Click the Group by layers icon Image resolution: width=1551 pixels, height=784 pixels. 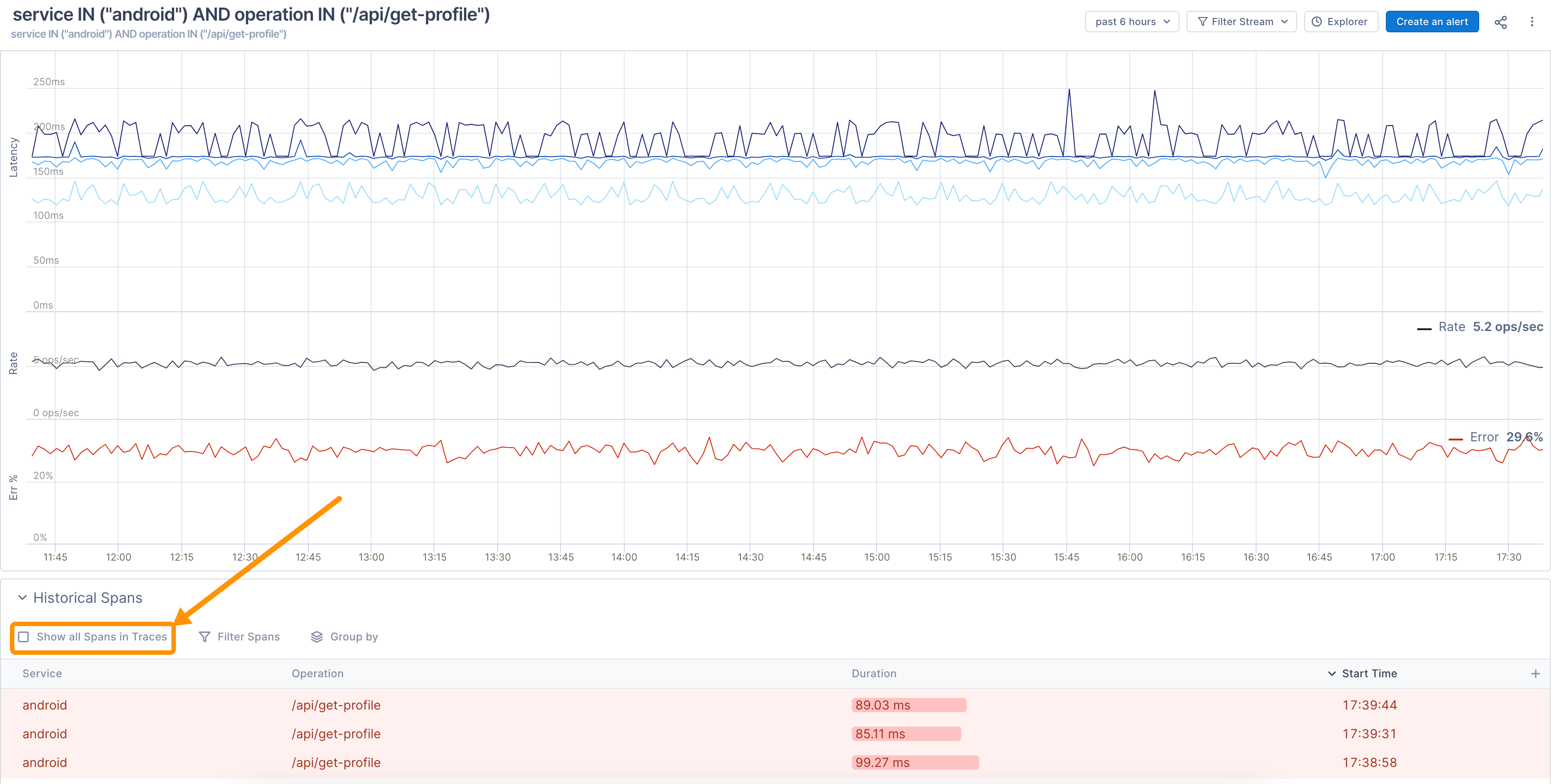(317, 636)
